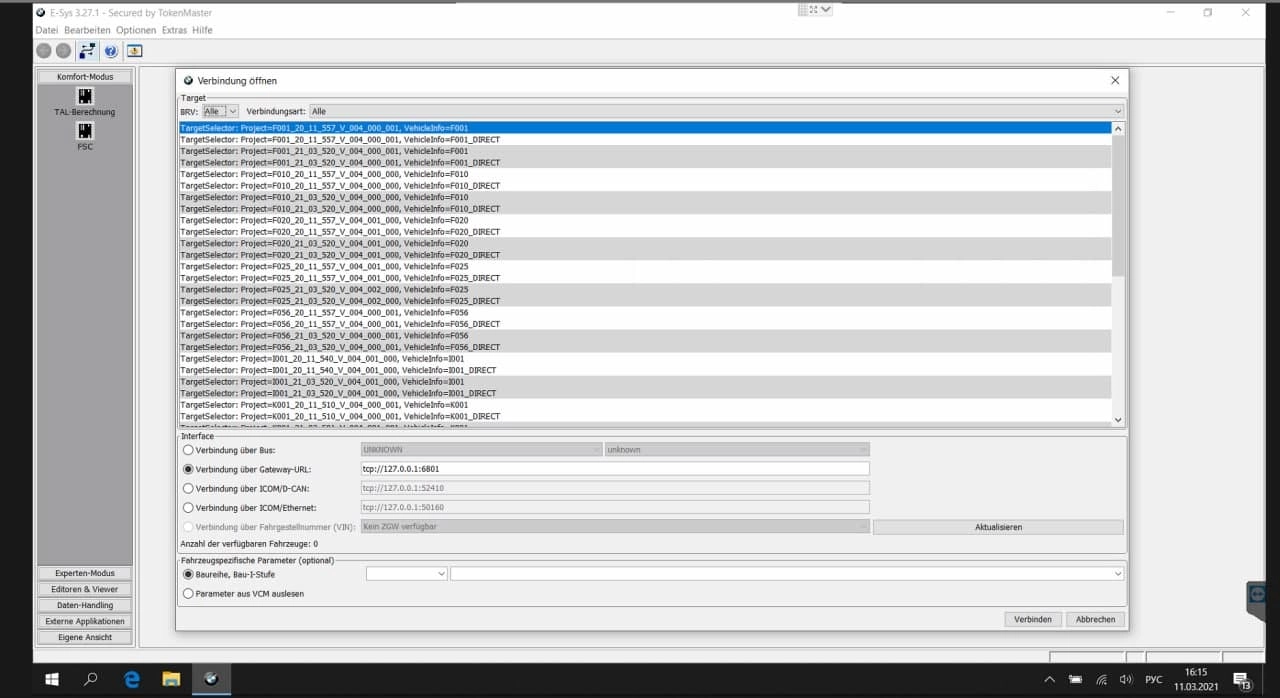The height and width of the screenshot is (698, 1280).
Task: Open the TAL-Berechnung module icon
Action: click(x=85, y=96)
